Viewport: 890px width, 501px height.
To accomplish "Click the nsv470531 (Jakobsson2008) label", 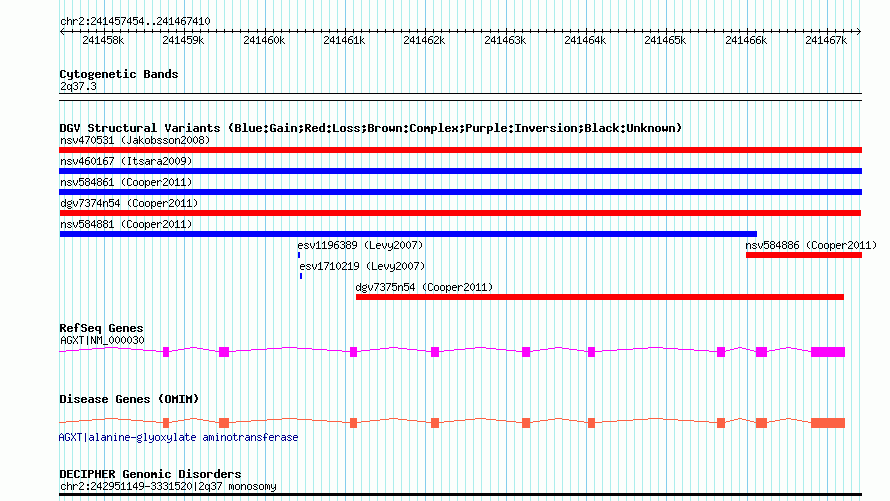I will (x=135, y=140).
